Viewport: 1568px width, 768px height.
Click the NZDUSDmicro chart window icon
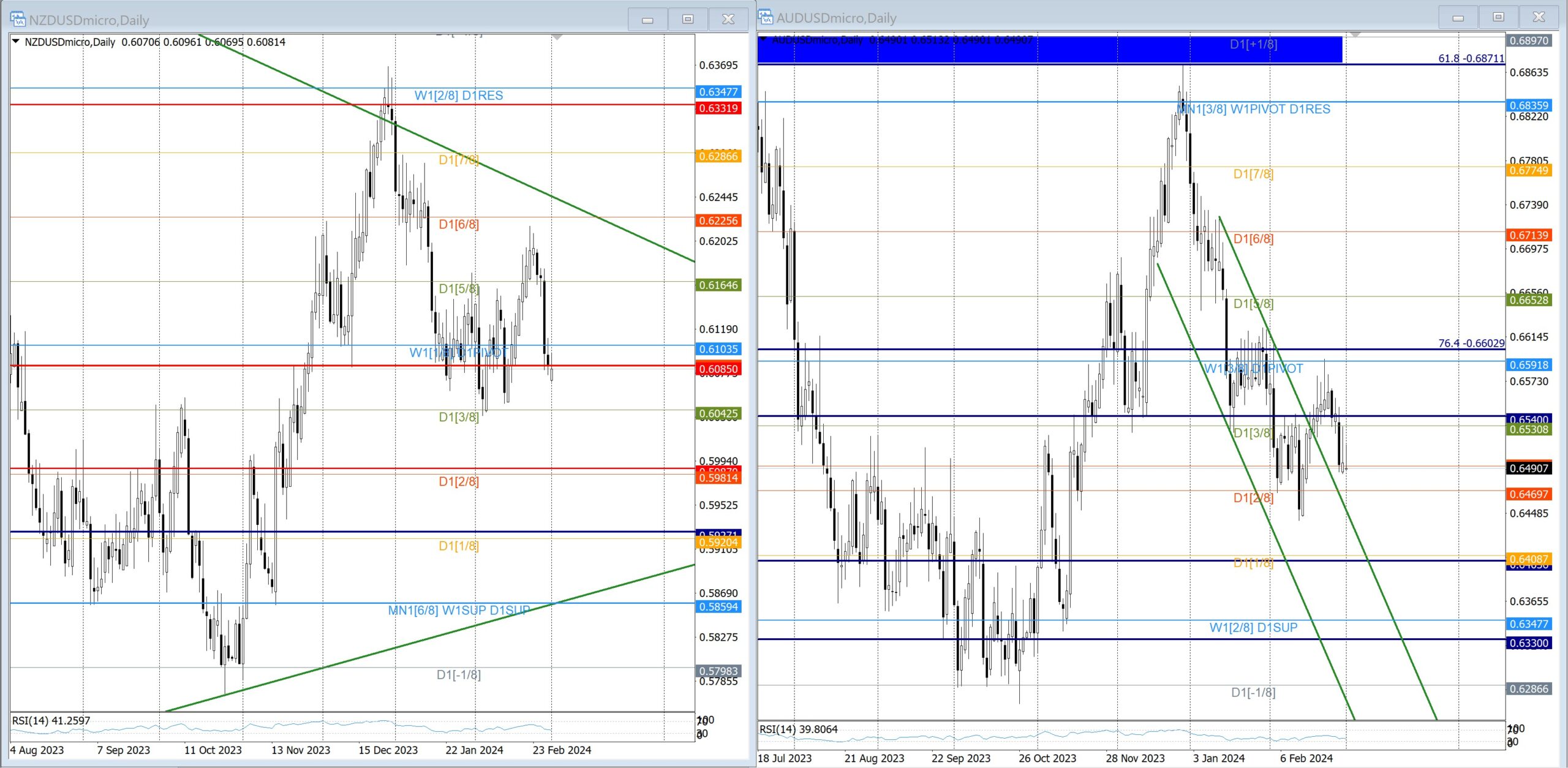(x=18, y=20)
